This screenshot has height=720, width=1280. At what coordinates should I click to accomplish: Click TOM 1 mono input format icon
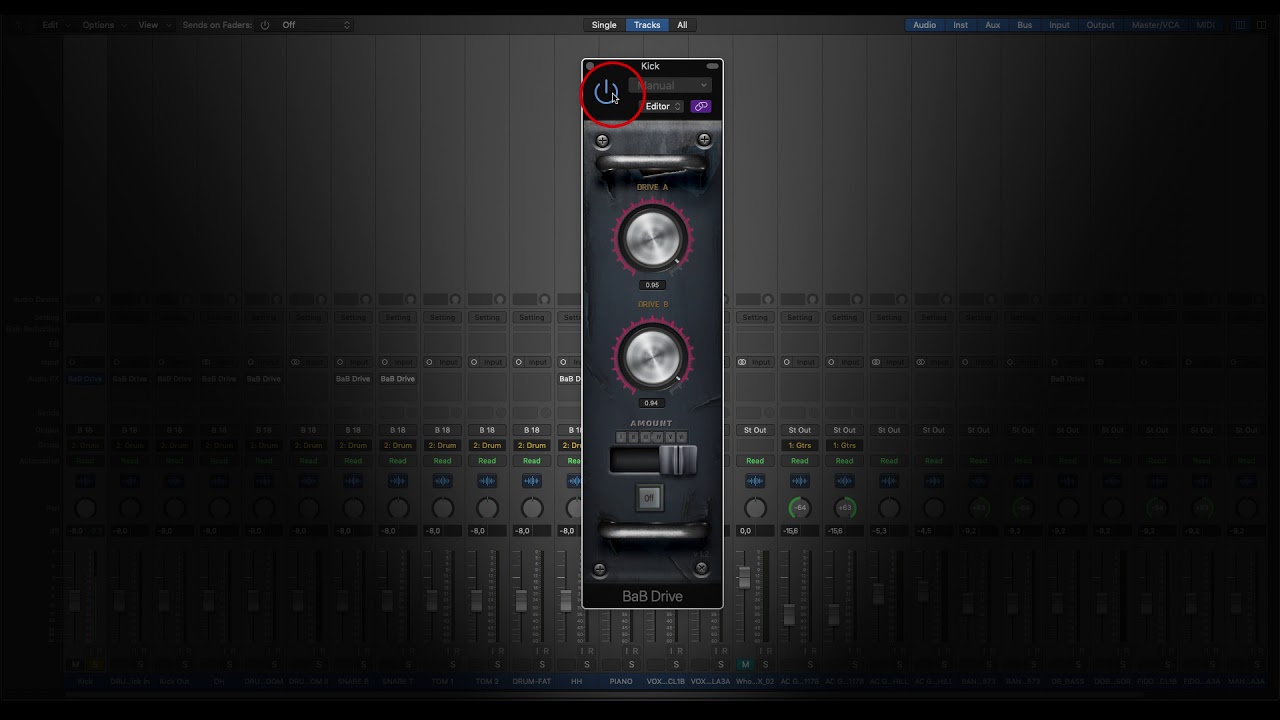pyautogui.click(x=430, y=362)
